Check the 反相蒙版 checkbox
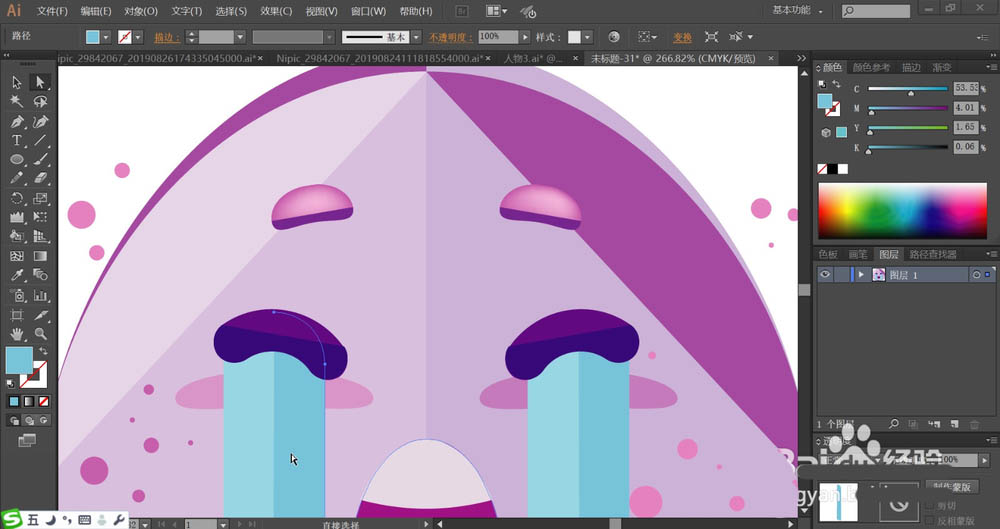The image size is (1000, 529). point(929,520)
